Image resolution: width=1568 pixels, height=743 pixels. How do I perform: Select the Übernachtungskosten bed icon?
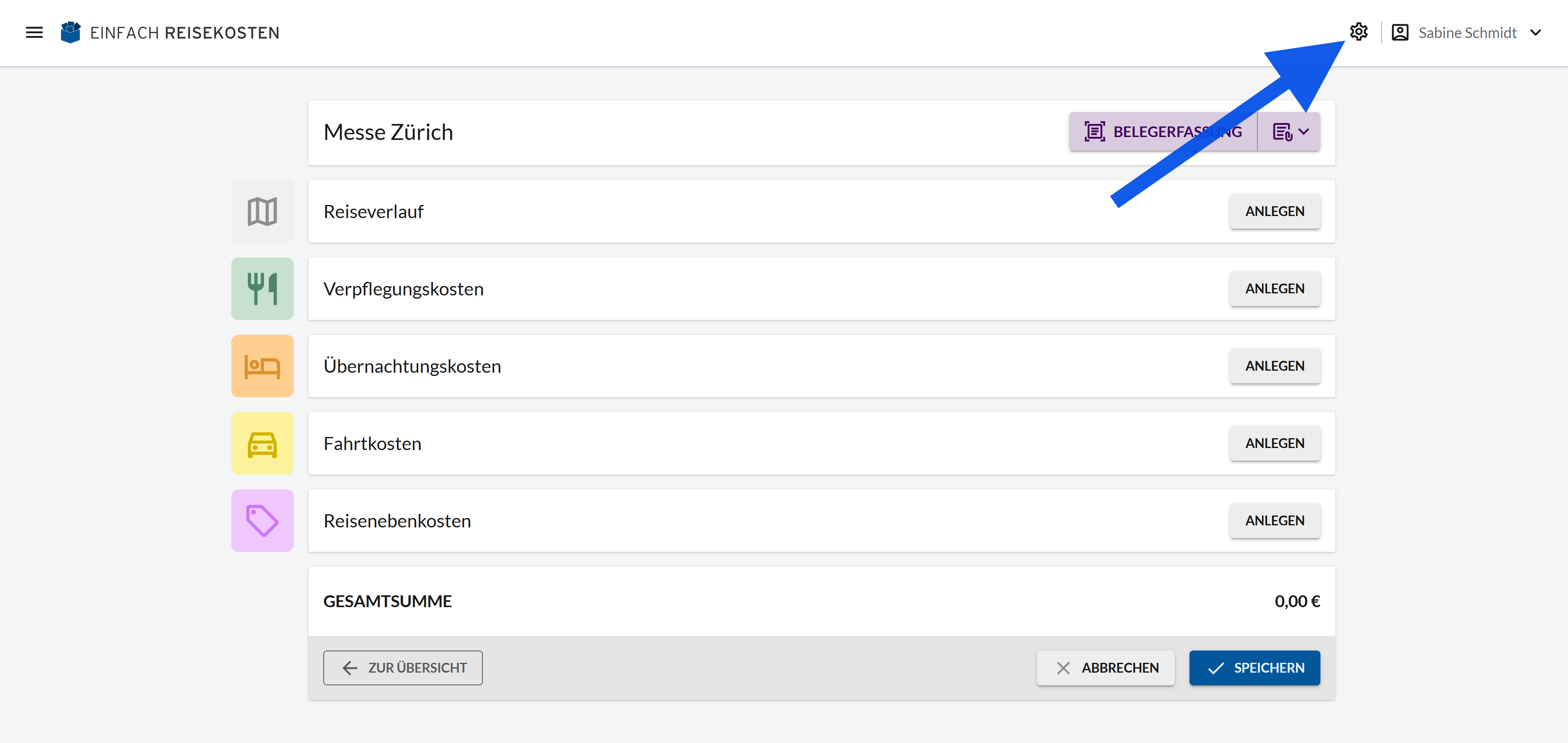click(262, 366)
